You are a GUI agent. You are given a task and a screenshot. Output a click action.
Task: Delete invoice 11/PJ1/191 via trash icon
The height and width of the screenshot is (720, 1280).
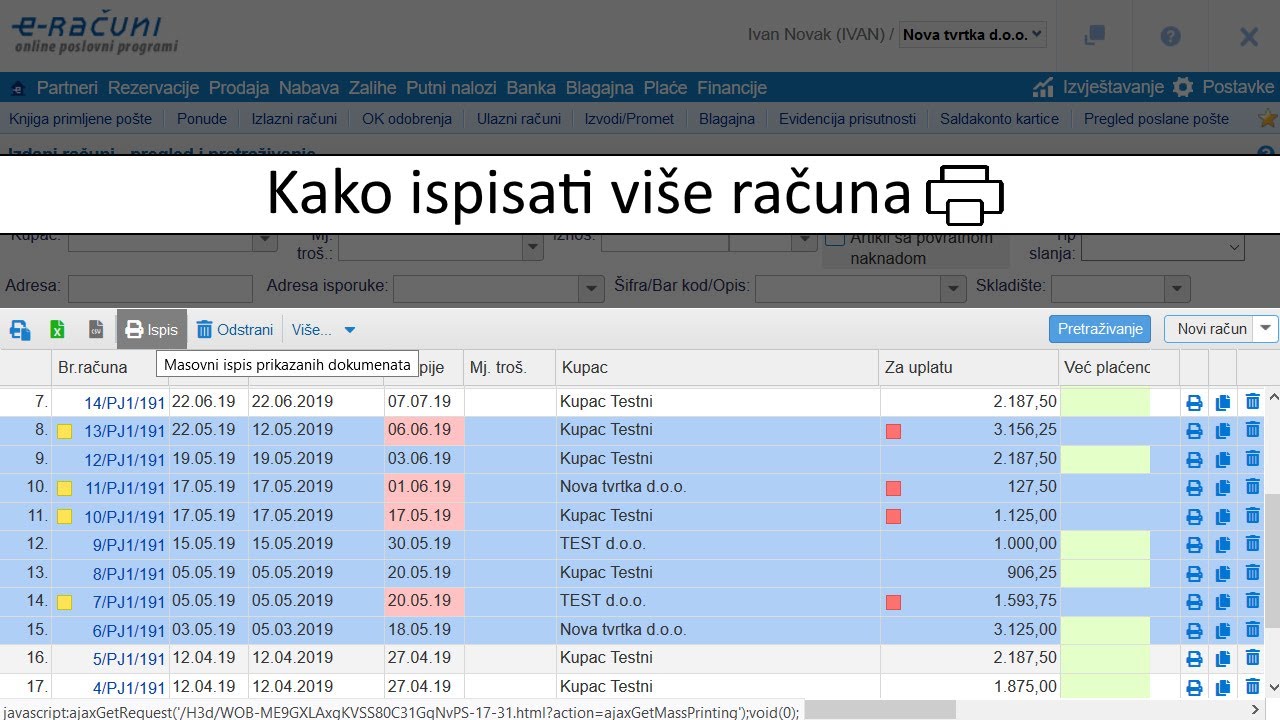[1252, 487]
